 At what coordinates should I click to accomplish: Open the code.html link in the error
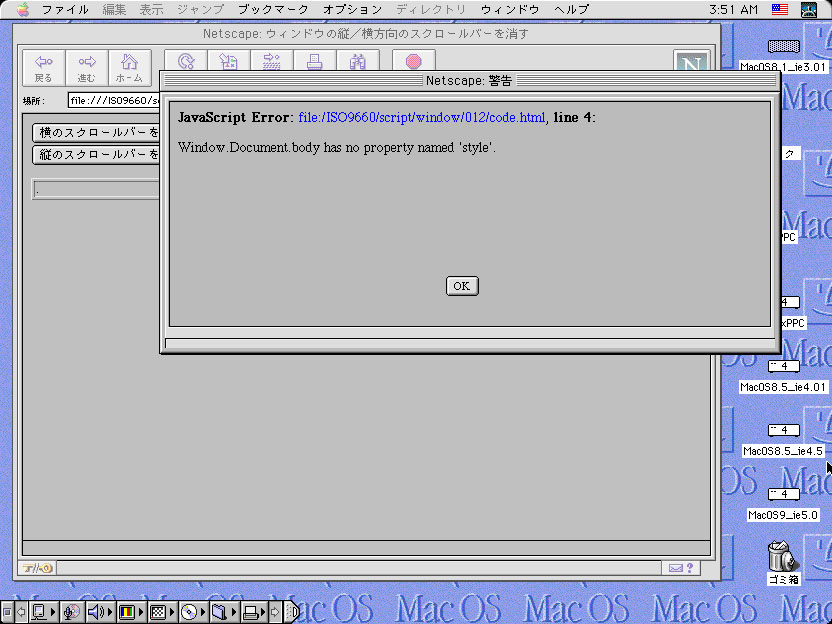click(422, 117)
